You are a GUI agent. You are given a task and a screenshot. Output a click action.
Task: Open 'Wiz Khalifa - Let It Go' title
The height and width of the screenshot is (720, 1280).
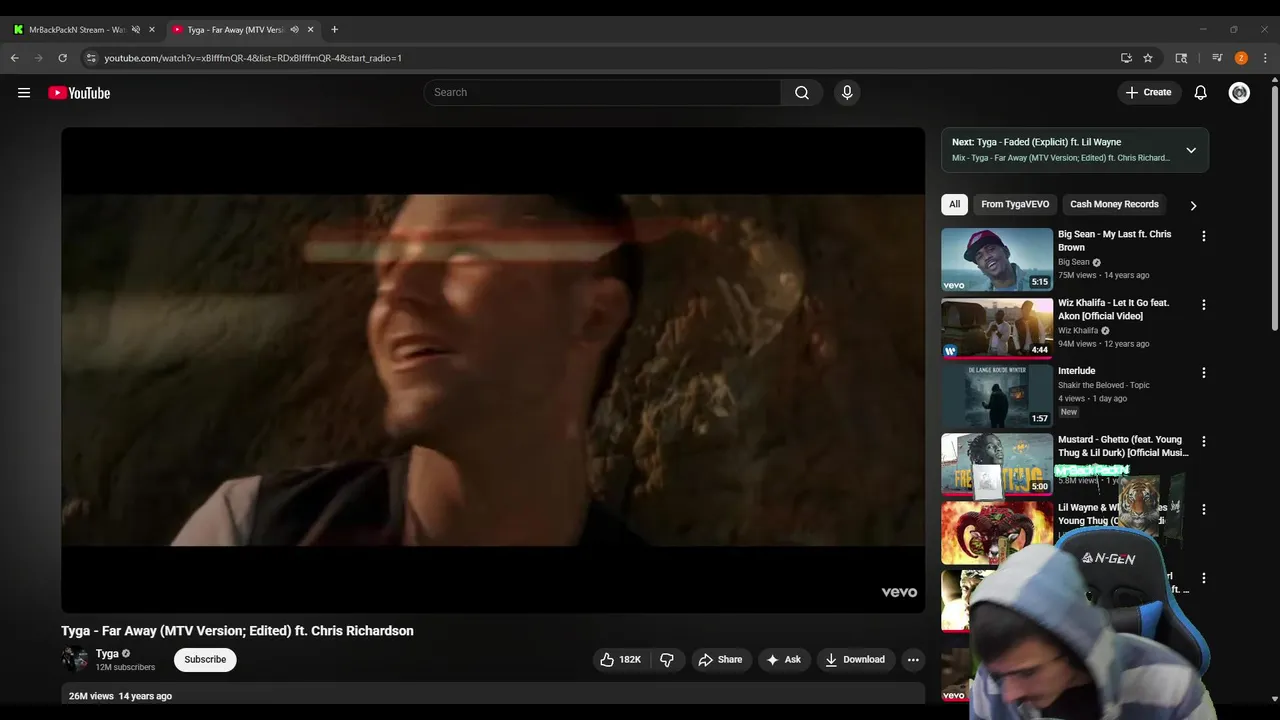[1114, 309]
